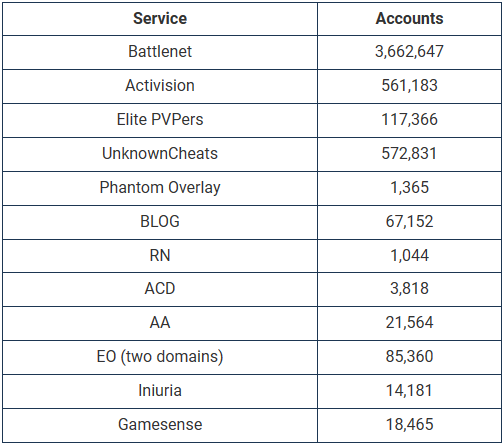Screen dimensions: 504x446
Task: Click the Accounts column header
Action: pos(409,18)
